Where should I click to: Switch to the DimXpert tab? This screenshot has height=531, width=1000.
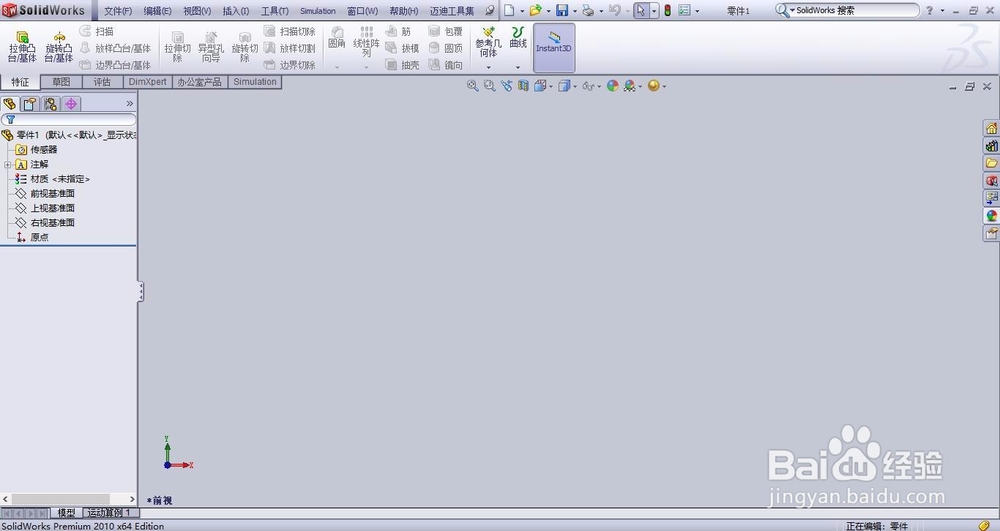[147, 82]
